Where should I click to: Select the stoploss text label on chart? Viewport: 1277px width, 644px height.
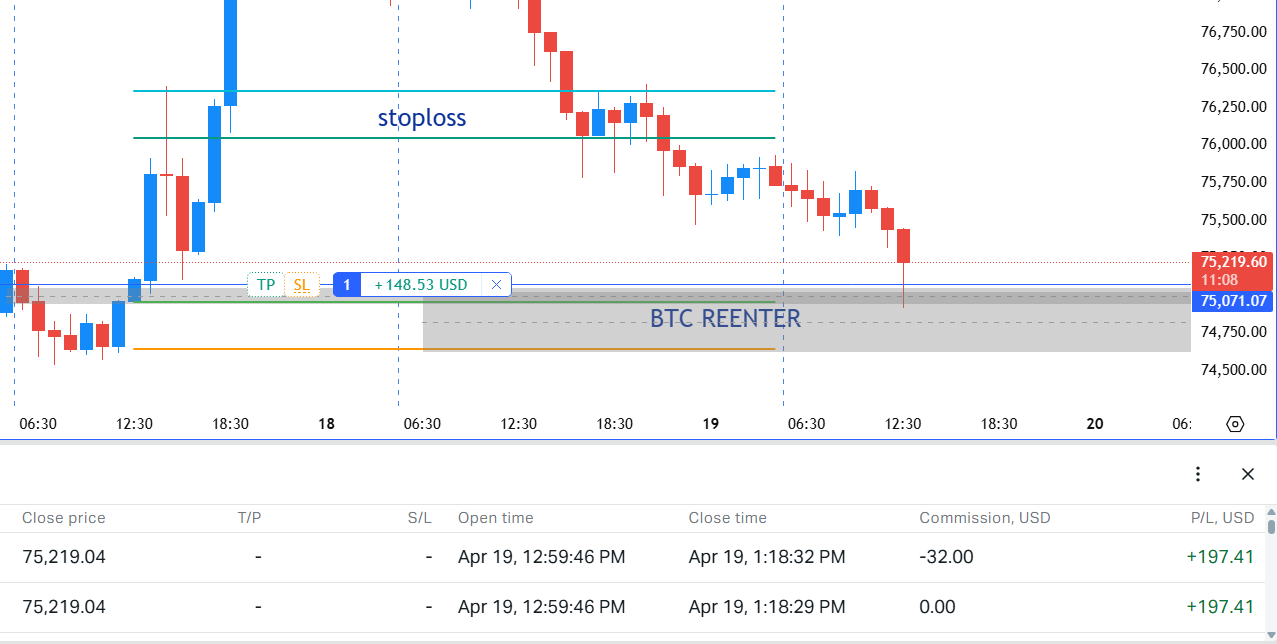coord(421,118)
